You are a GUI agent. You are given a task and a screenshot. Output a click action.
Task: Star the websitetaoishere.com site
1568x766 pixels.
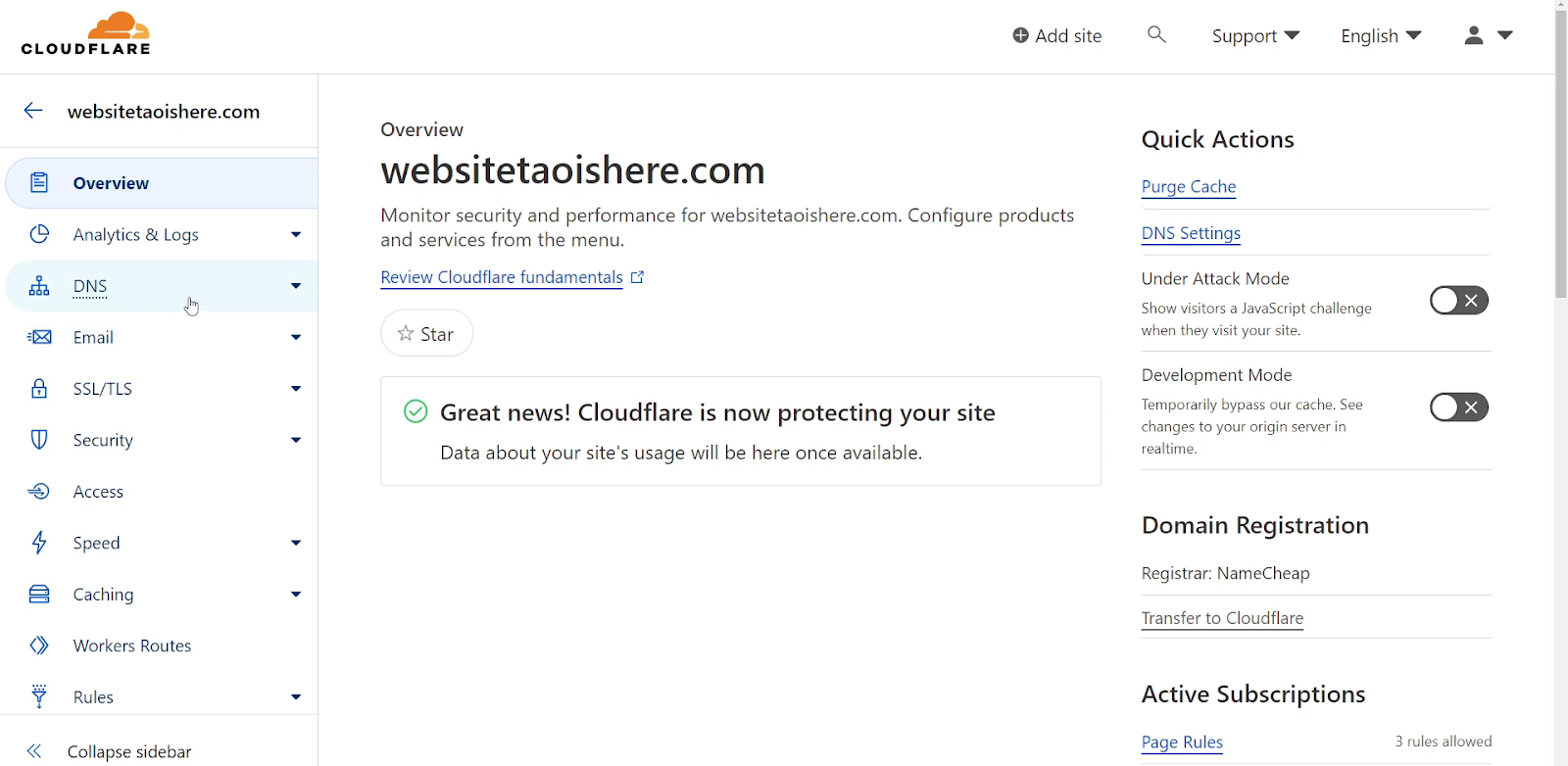426,334
